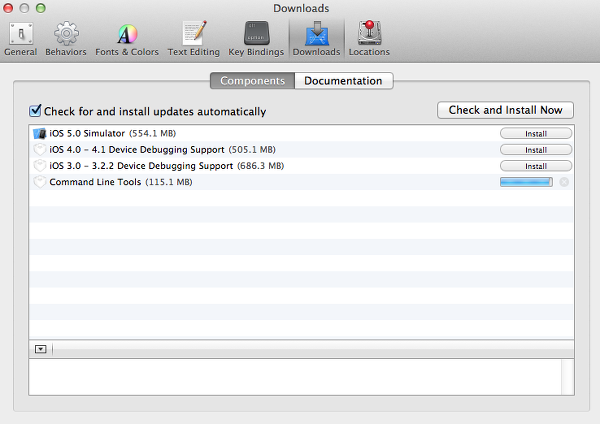600x424 pixels.
Task: Toggle the details pane disclosure button
Action: point(41,349)
